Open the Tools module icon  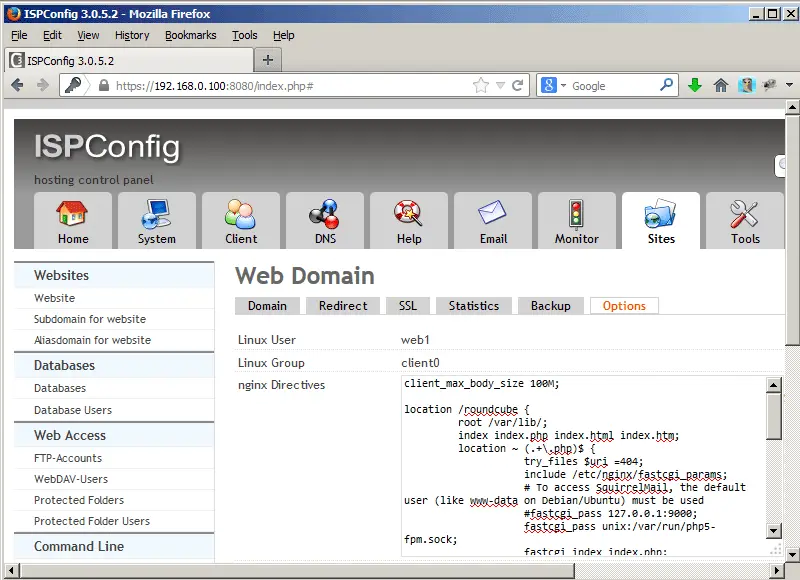(745, 221)
